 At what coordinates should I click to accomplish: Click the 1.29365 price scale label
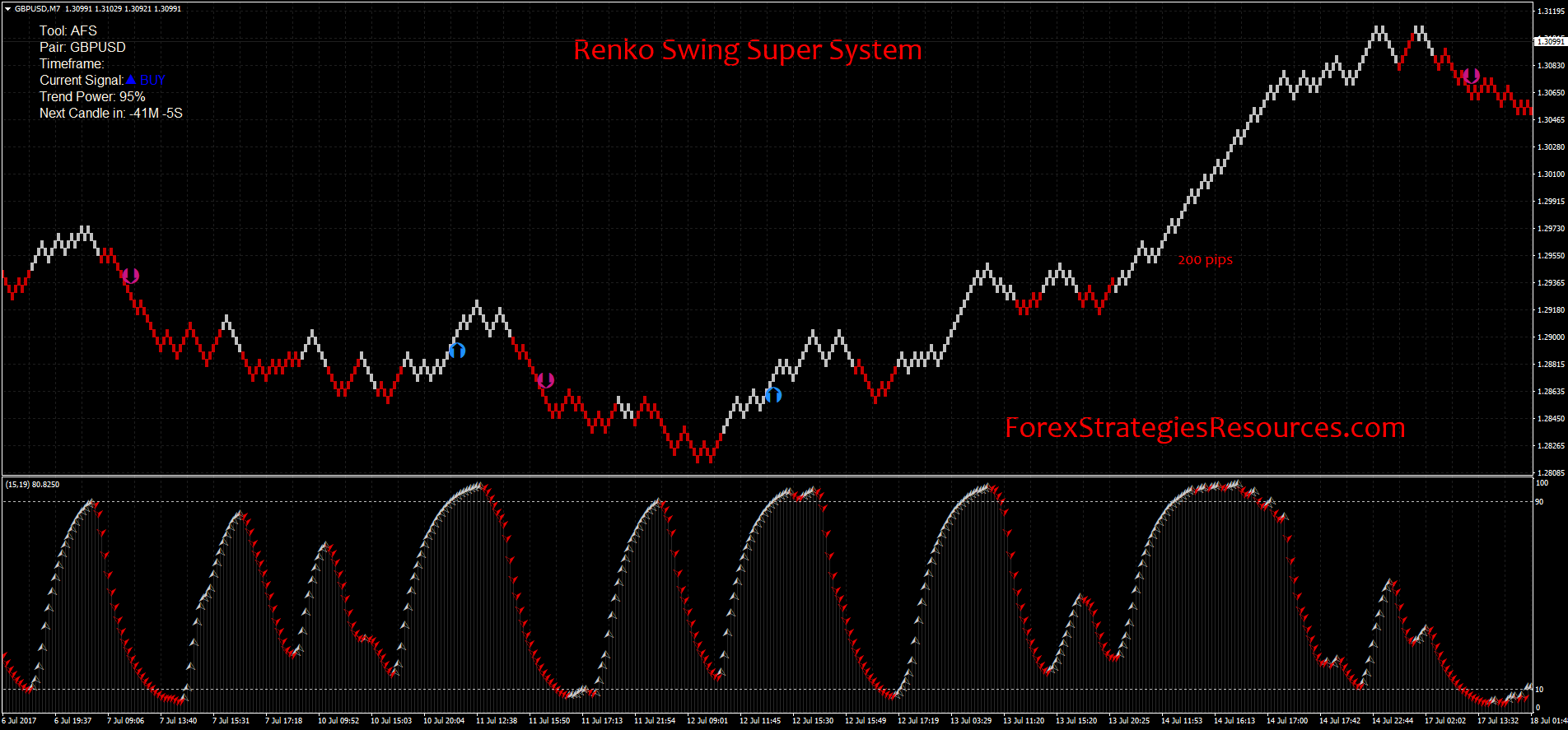click(x=1551, y=282)
